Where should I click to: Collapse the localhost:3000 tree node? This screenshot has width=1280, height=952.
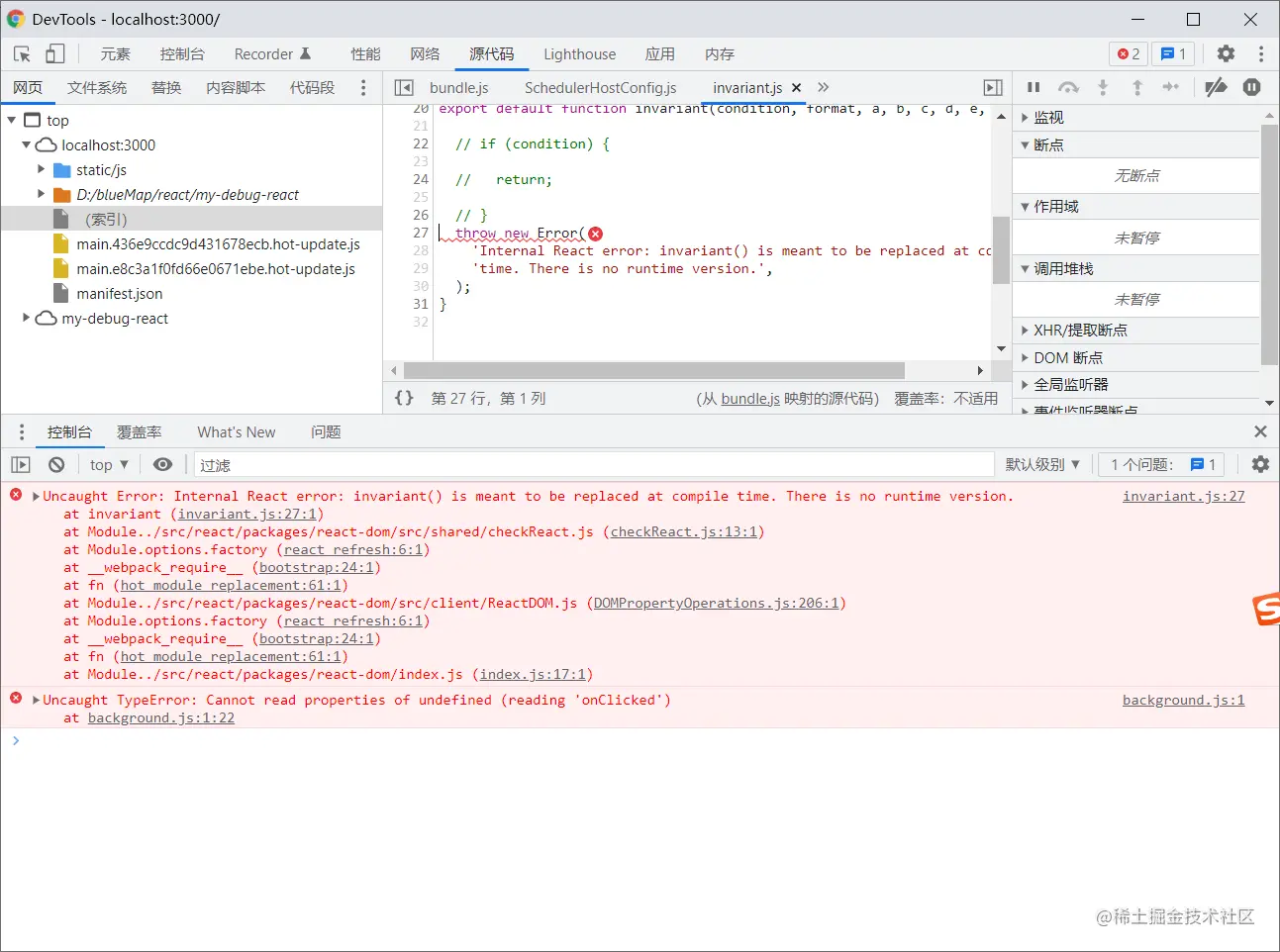pyautogui.click(x=27, y=144)
